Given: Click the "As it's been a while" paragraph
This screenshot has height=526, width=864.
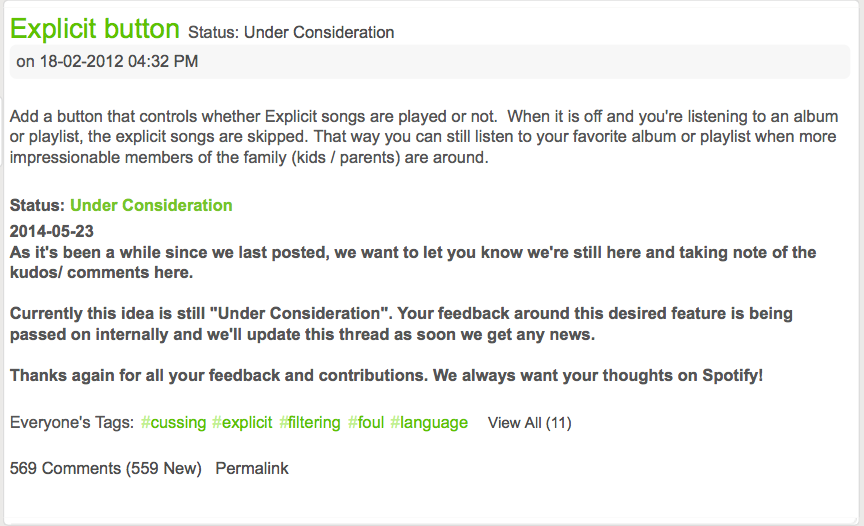Looking at the screenshot, I should pyautogui.click(x=412, y=262).
